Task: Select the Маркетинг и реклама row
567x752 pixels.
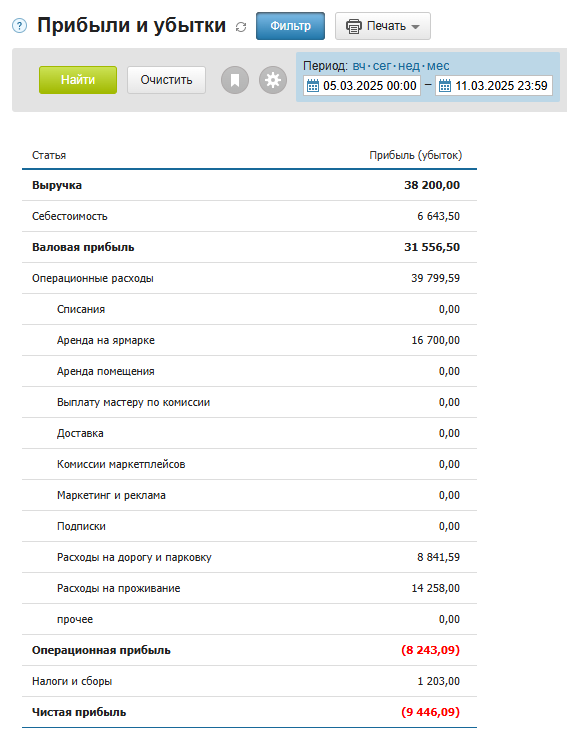Action: [249, 495]
